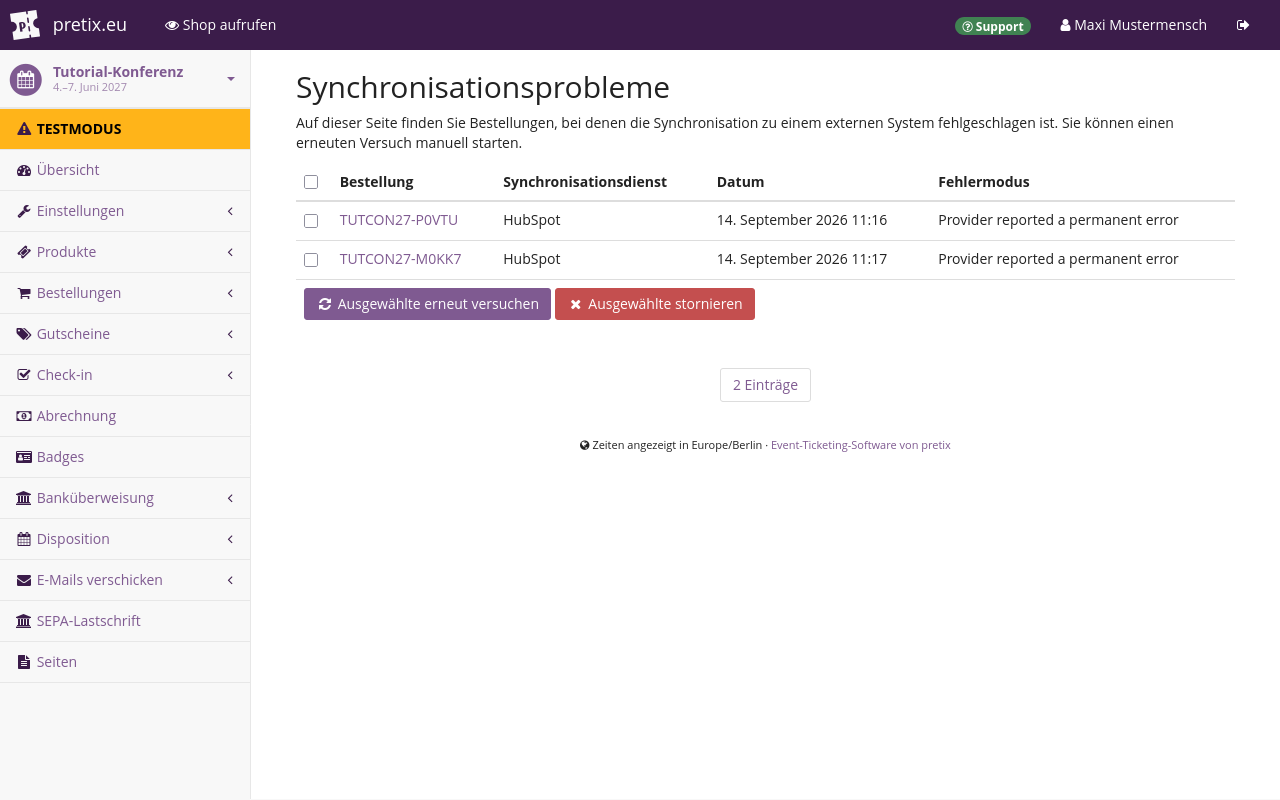Click the Shop aufrufen link
This screenshot has width=1280, height=800.
point(221,25)
